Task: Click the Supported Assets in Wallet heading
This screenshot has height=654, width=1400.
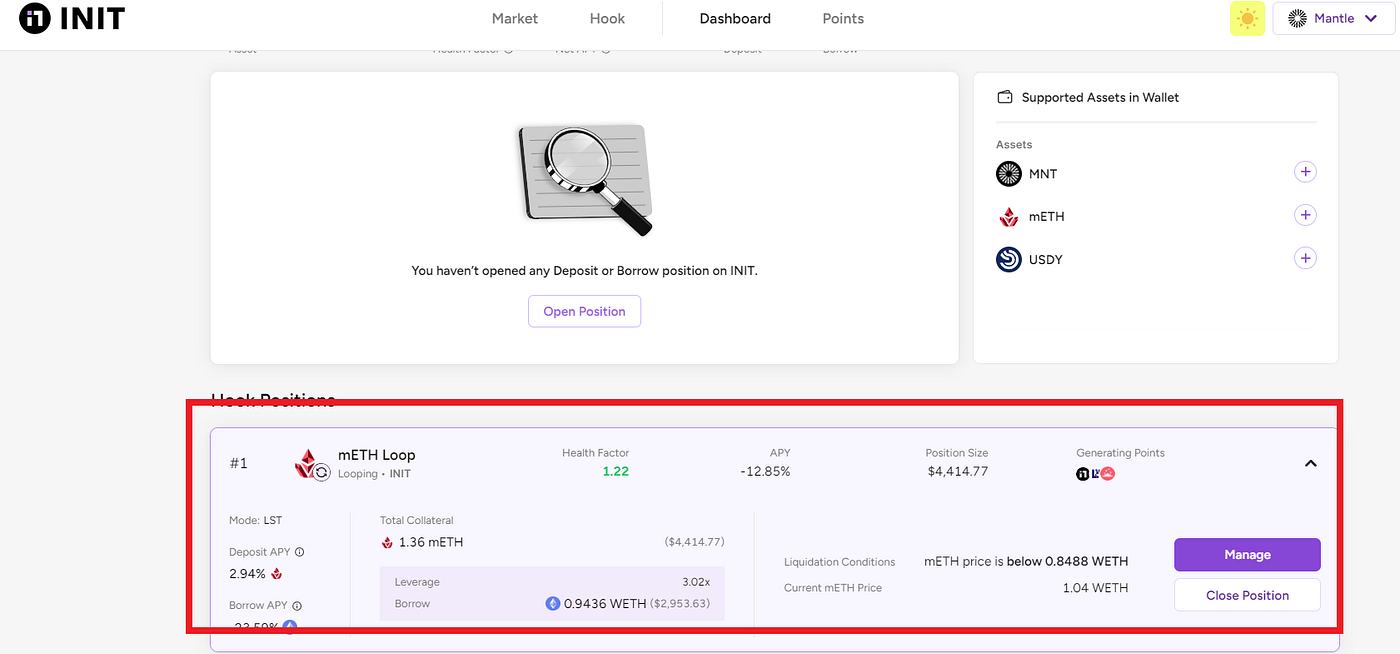Action: pos(1100,97)
